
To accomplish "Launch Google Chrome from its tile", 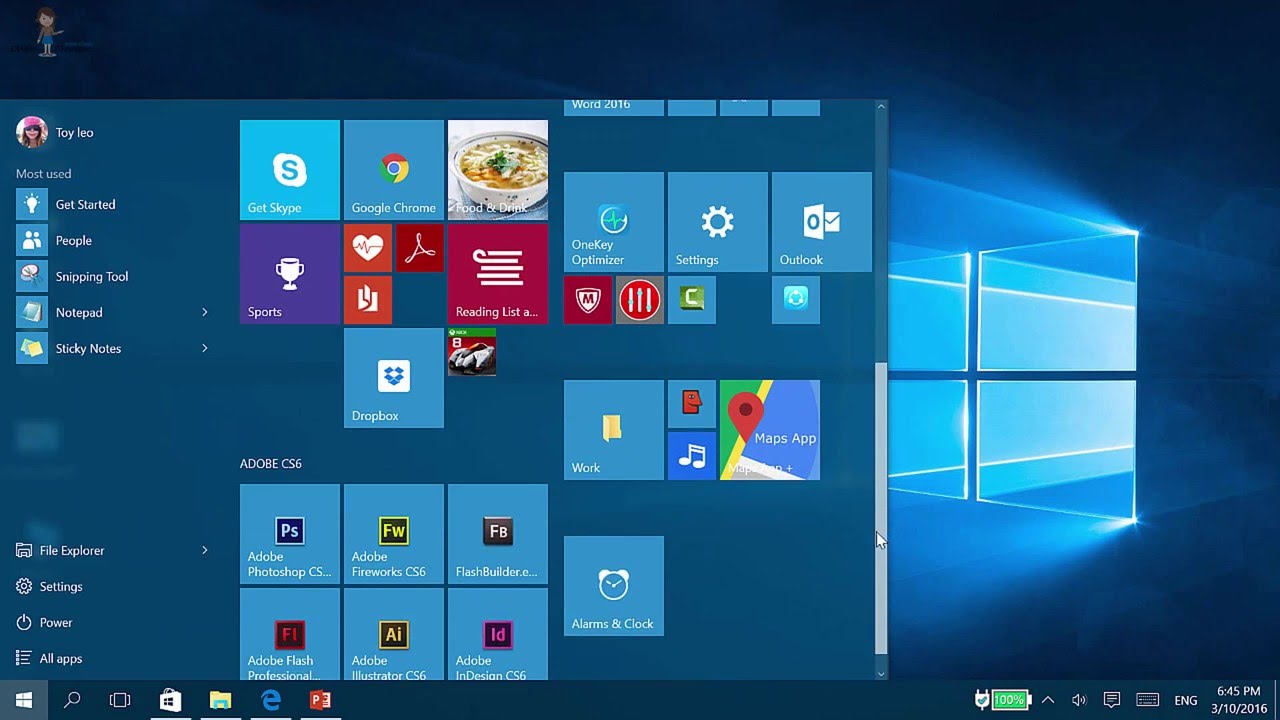I will click(394, 170).
